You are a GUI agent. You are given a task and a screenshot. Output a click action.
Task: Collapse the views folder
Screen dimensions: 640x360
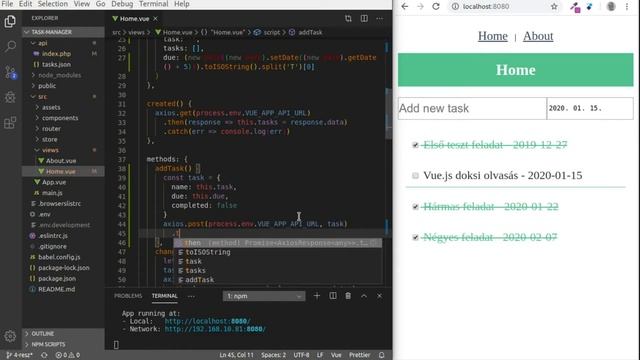(x=63, y=150)
